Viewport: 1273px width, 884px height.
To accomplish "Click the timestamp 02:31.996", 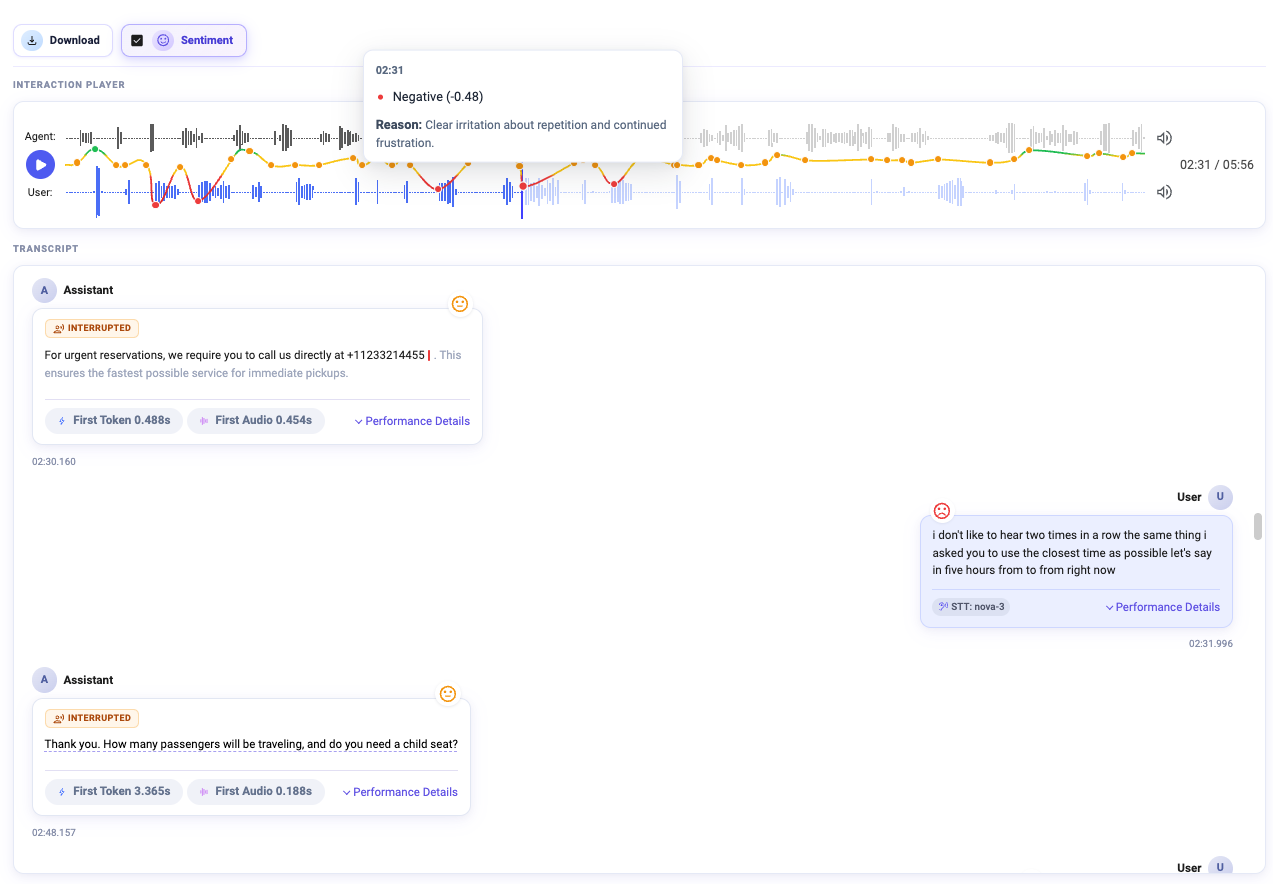I will coord(1211,644).
